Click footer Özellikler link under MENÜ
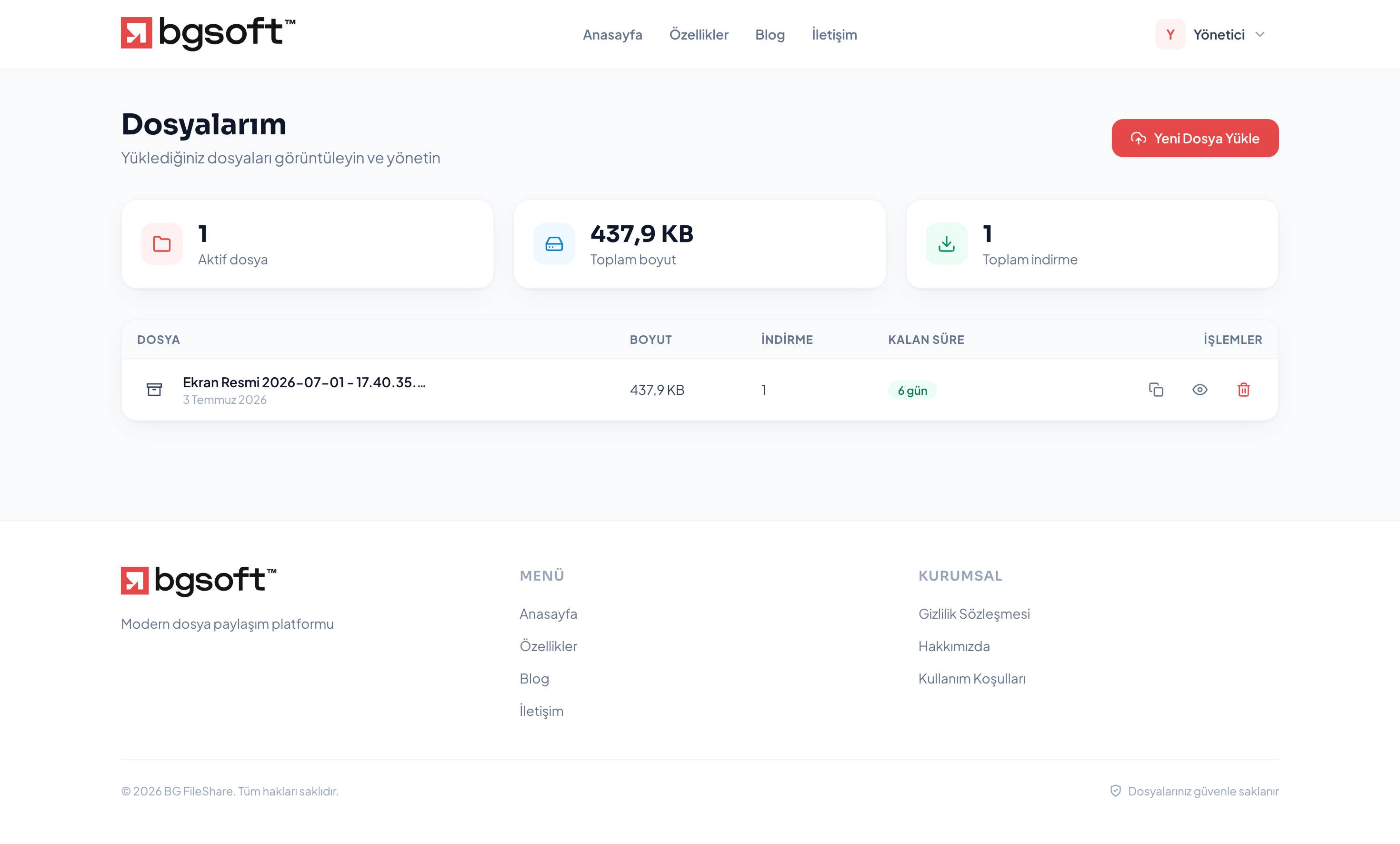The width and height of the screenshot is (1400, 844). (x=548, y=646)
